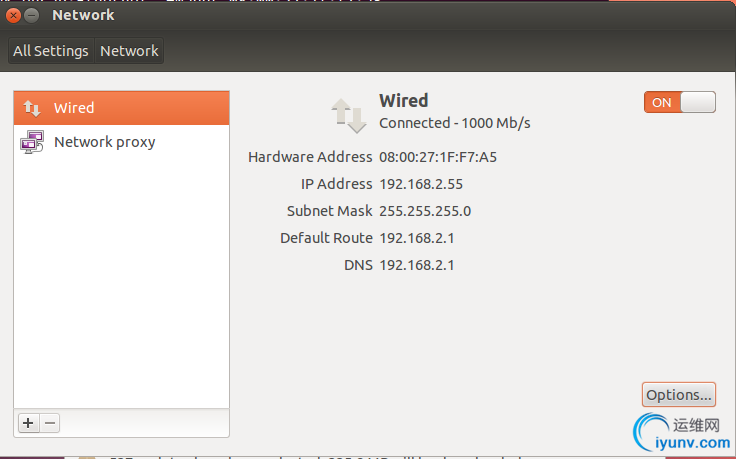This screenshot has height=459, width=736.
Task: Toggle the Wired connection ON switch
Action: pyautogui.click(x=680, y=102)
